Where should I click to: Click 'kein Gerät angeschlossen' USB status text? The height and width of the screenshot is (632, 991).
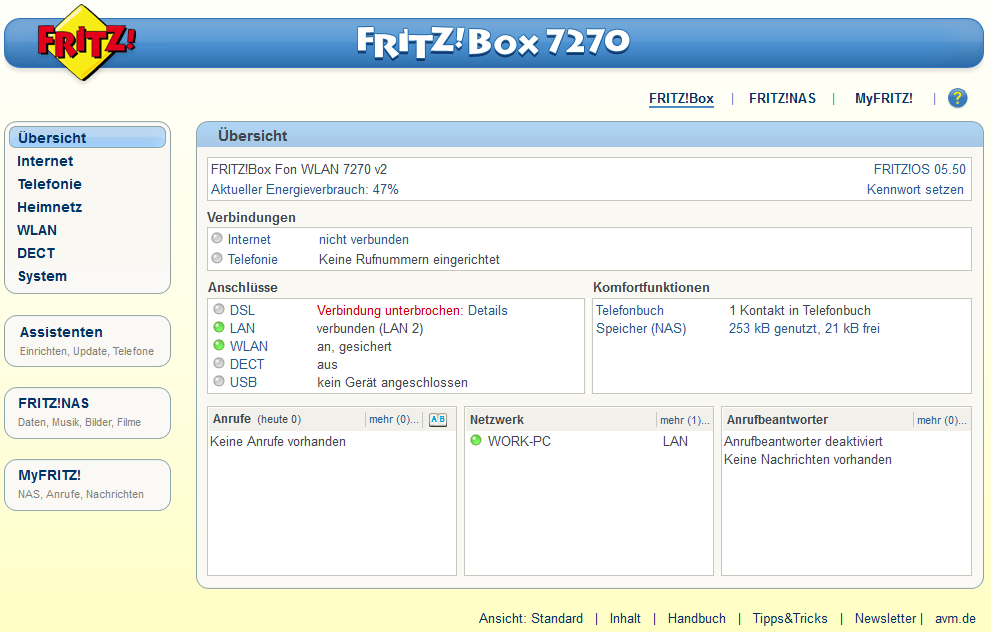pyautogui.click(x=392, y=382)
